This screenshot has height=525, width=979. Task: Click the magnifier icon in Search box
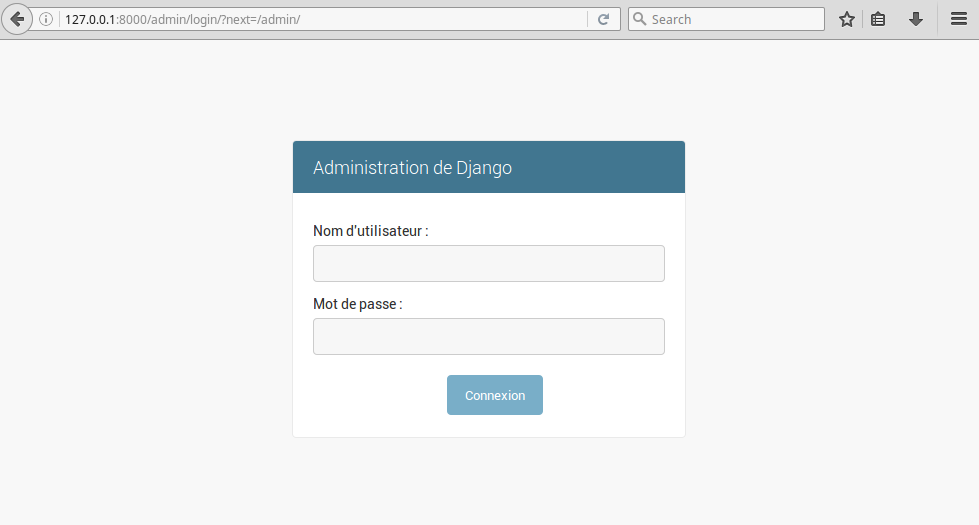point(639,19)
